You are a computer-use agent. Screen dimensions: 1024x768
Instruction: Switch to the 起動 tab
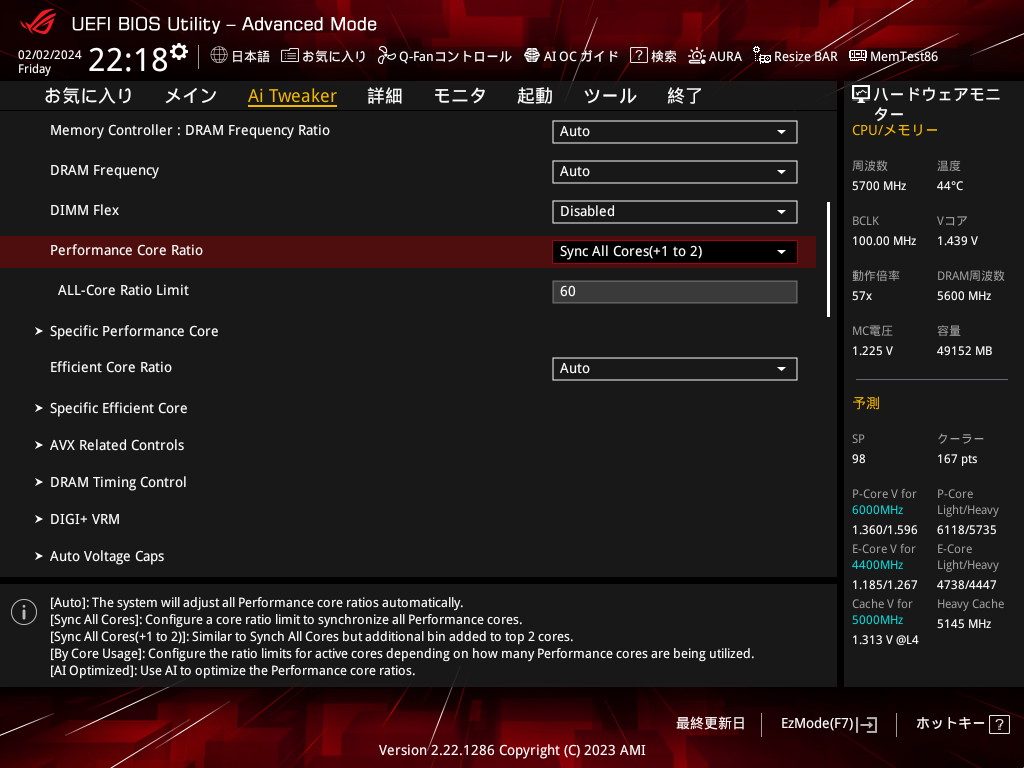pos(535,96)
